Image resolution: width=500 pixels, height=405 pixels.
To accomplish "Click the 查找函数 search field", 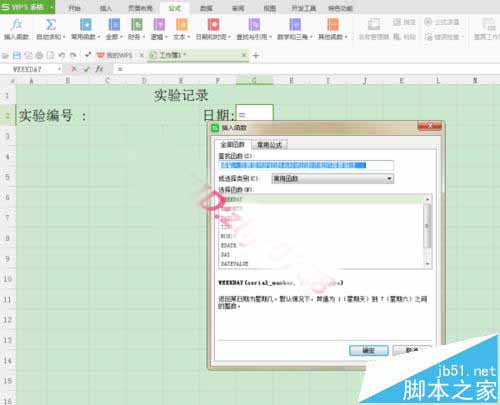I will coord(306,165).
